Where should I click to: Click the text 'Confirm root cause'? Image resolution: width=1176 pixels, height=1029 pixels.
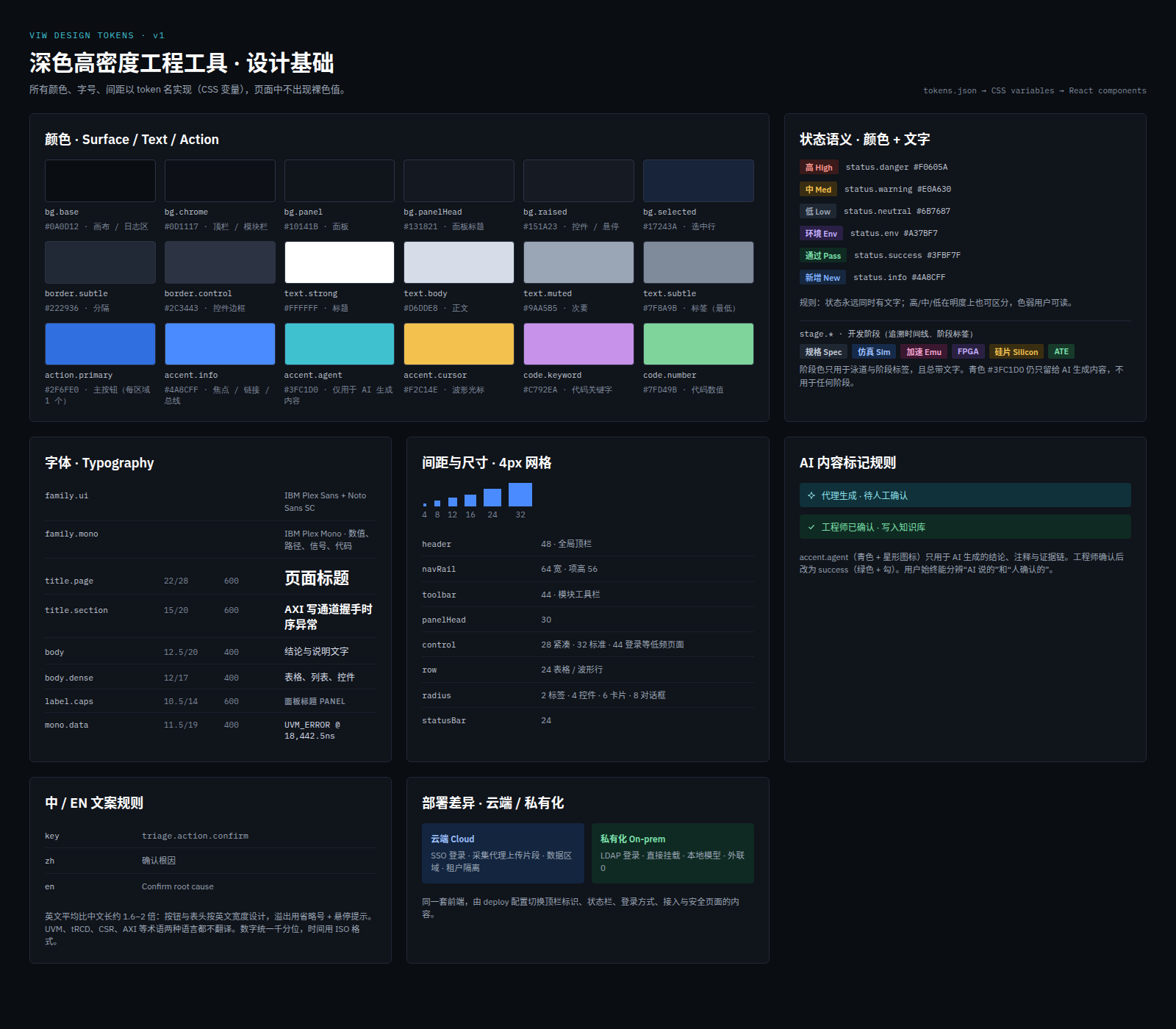(178, 886)
